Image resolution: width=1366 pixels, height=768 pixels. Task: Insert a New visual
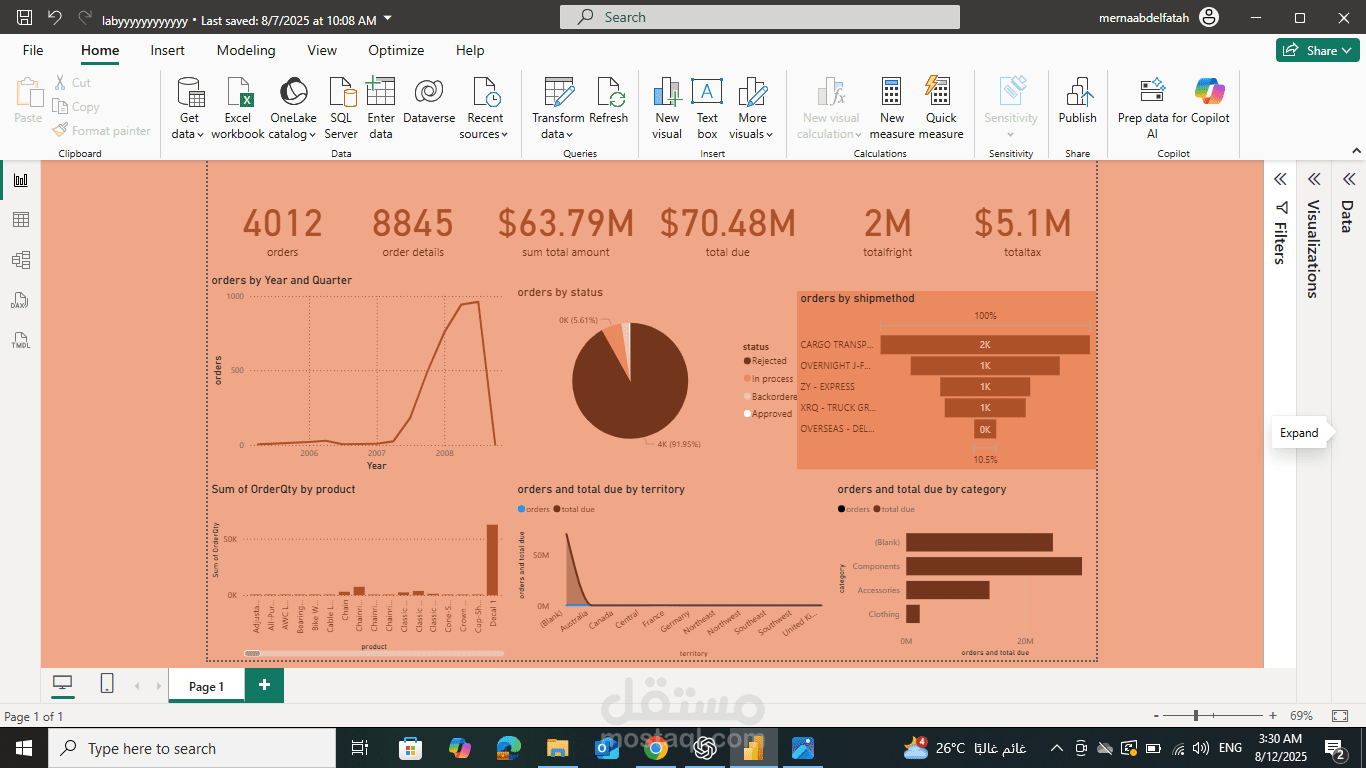click(667, 108)
